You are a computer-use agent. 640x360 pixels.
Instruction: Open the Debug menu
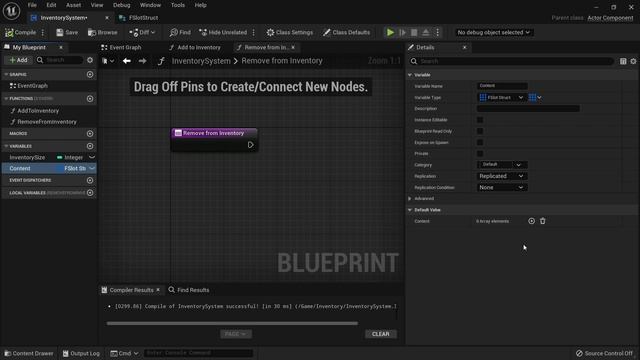point(121,5)
